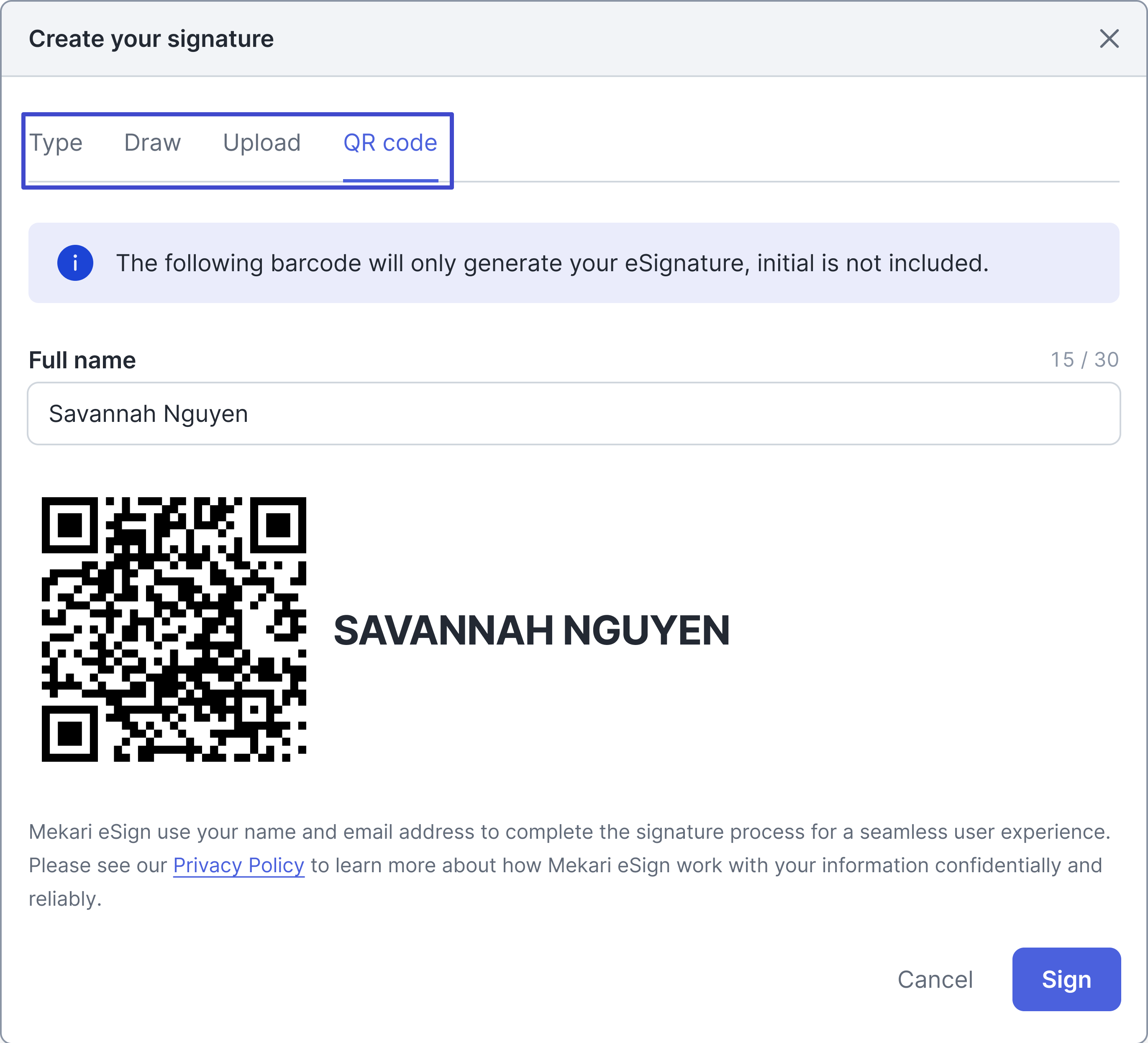Select the QR code tab
Image resolution: width=1148 pixels, height=1043 pixels.
390,143
